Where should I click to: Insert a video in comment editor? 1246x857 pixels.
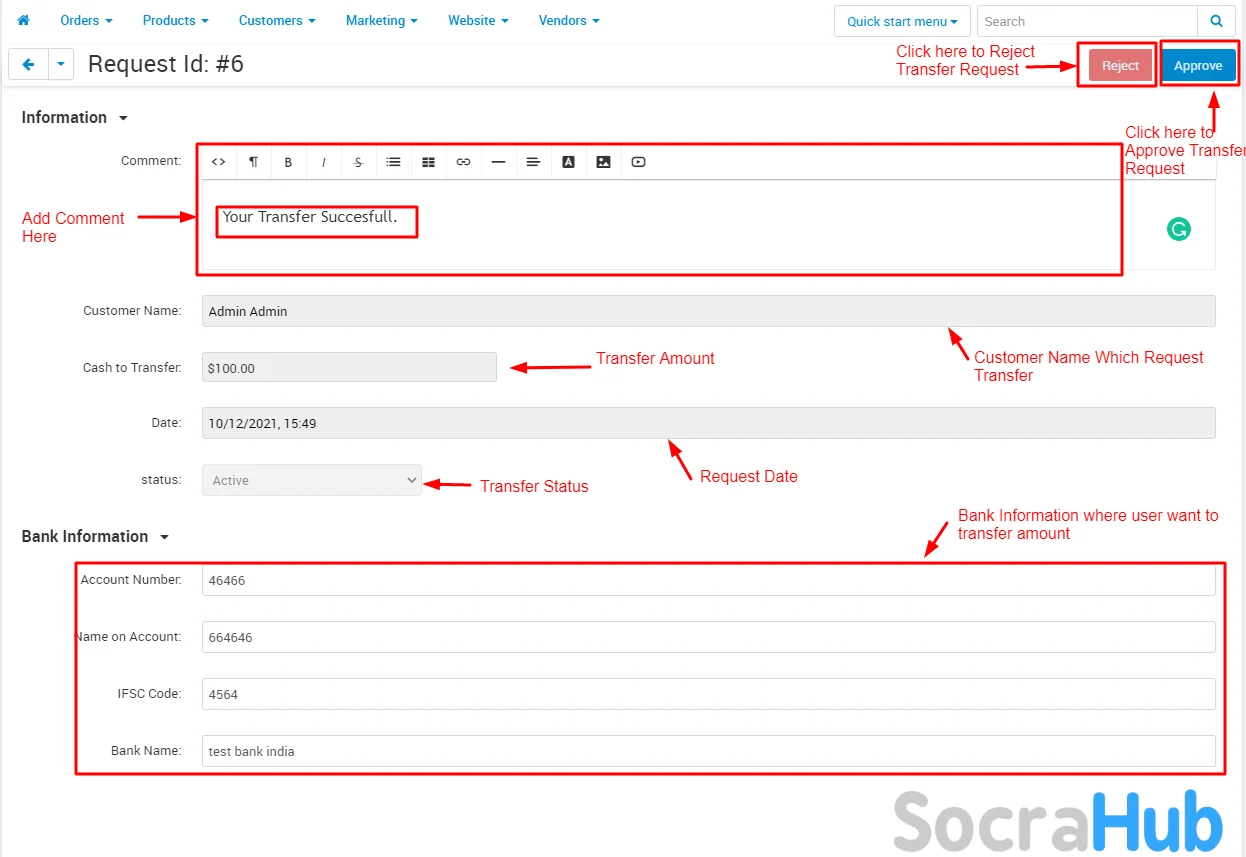(638, 162)
